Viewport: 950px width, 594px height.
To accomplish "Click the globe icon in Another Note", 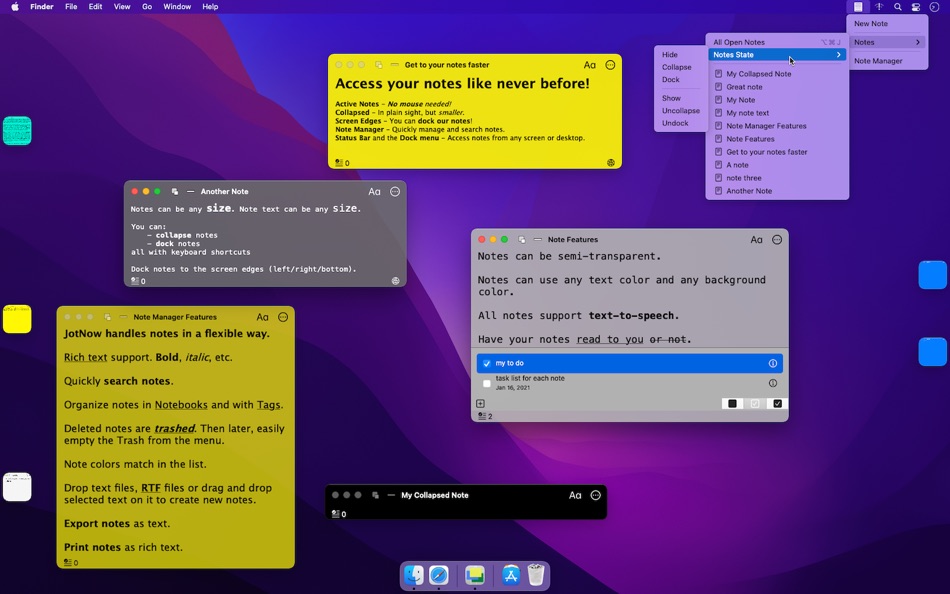I will [395, 281].
